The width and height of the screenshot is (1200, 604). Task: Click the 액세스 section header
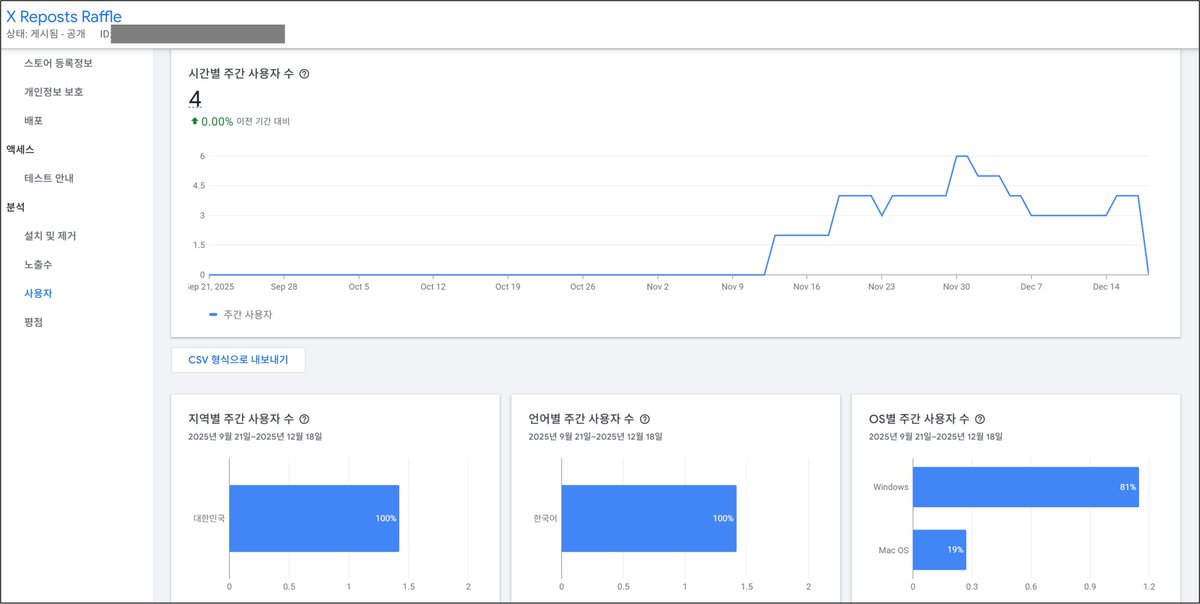click(x=20, y=149)
